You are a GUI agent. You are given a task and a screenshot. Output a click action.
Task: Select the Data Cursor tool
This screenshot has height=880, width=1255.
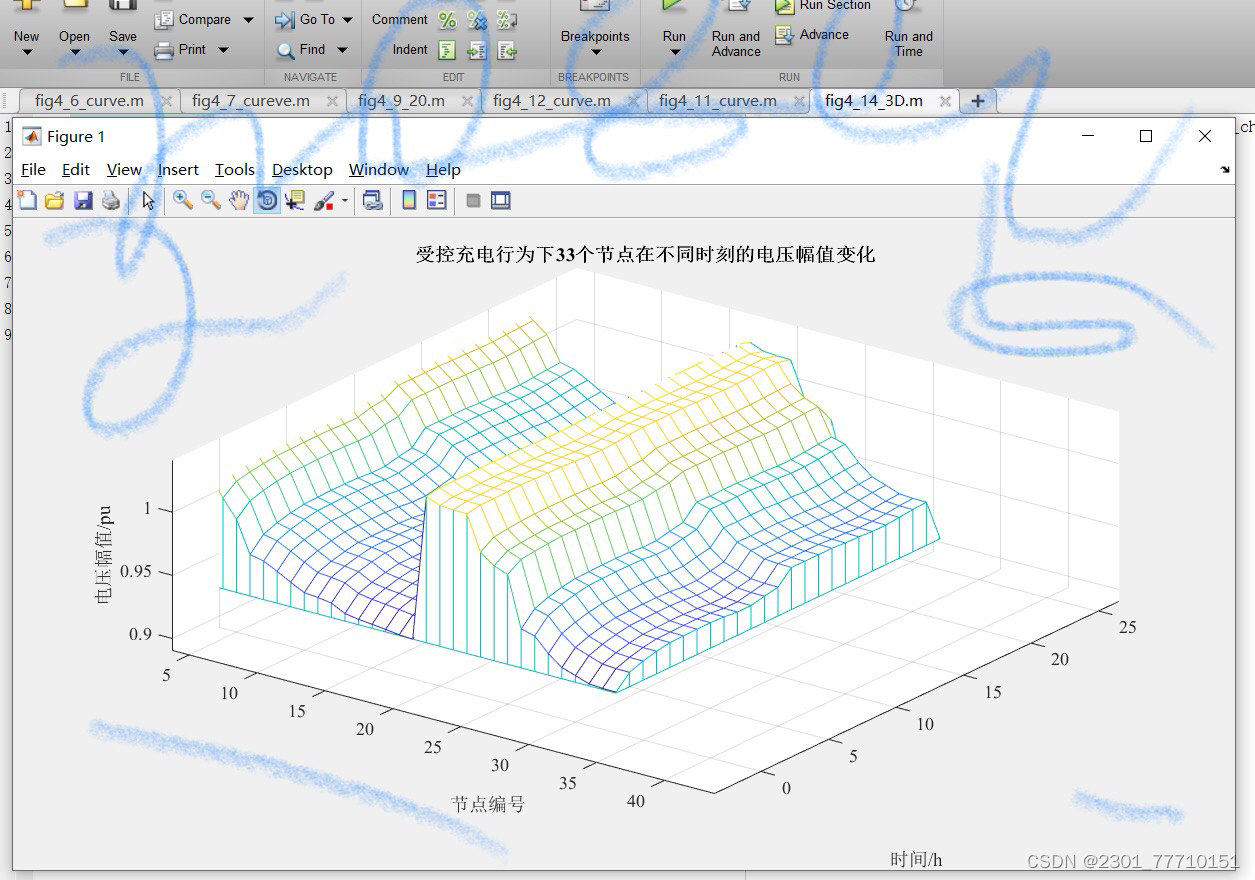click(295, 201)
